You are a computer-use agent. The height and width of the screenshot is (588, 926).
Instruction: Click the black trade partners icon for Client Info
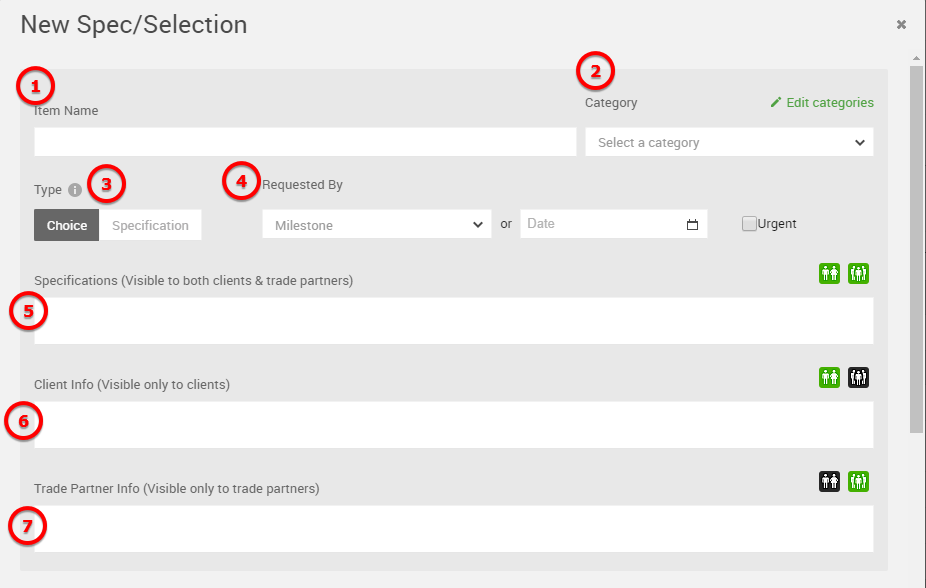pos(858,377)
